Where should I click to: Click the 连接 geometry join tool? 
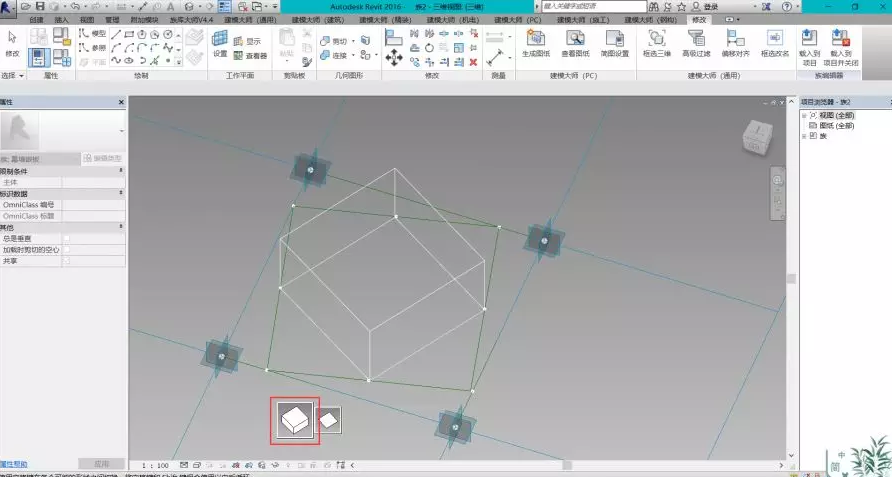[x=333, y=55]
